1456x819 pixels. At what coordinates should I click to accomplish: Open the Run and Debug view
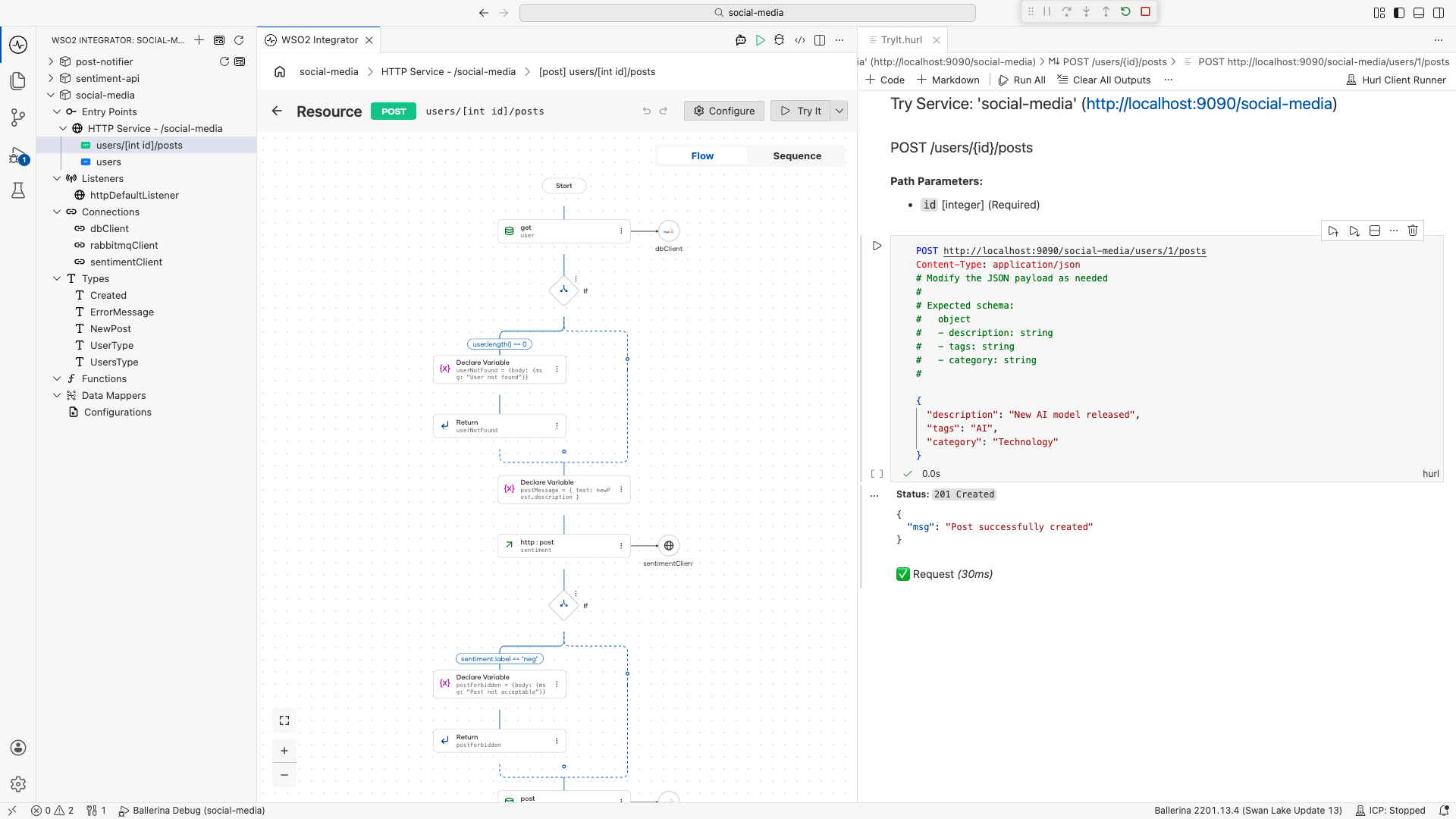(18, 156)
